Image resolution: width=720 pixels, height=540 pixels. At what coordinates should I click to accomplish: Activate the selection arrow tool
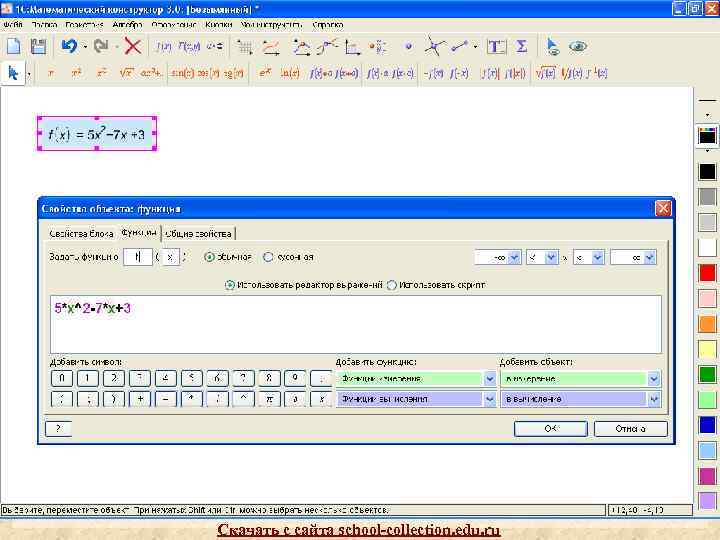click(x=13, y=73)
